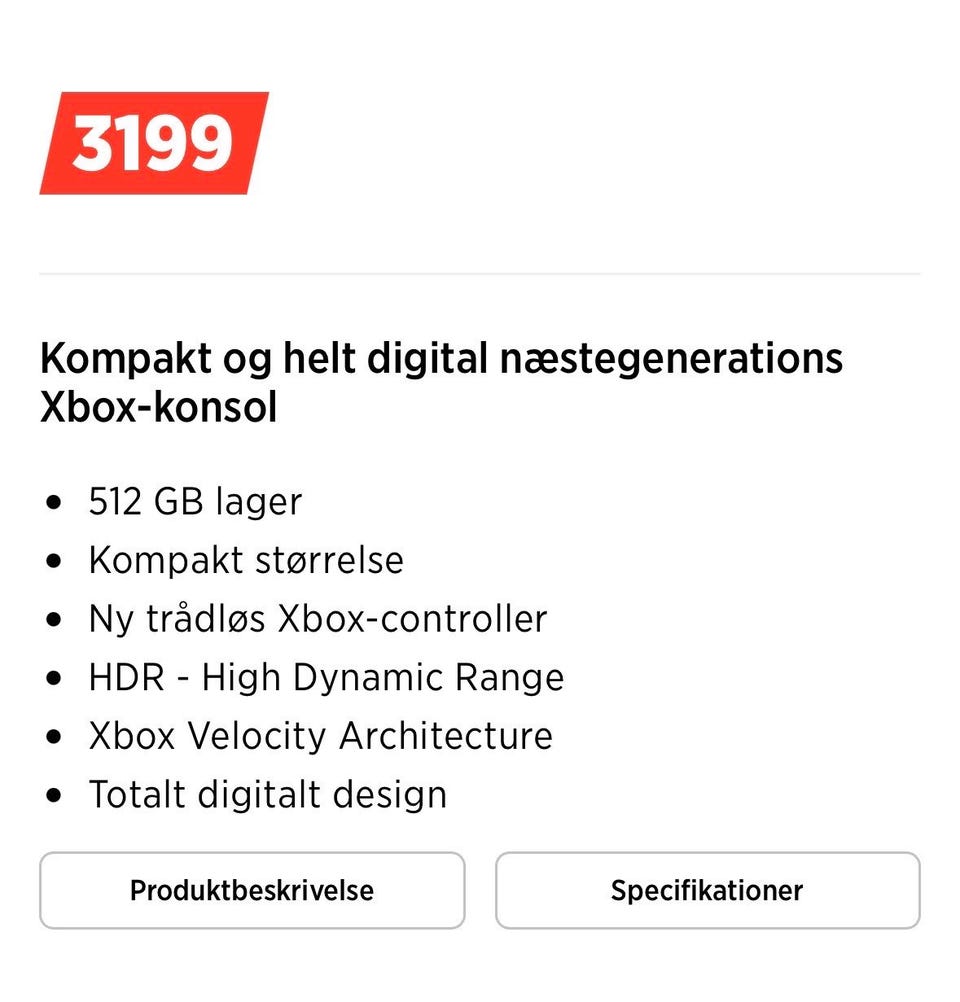Select the "Totalt digitalt design" feature text
This screenshot has height=1002, width=960.
point(267,795)
